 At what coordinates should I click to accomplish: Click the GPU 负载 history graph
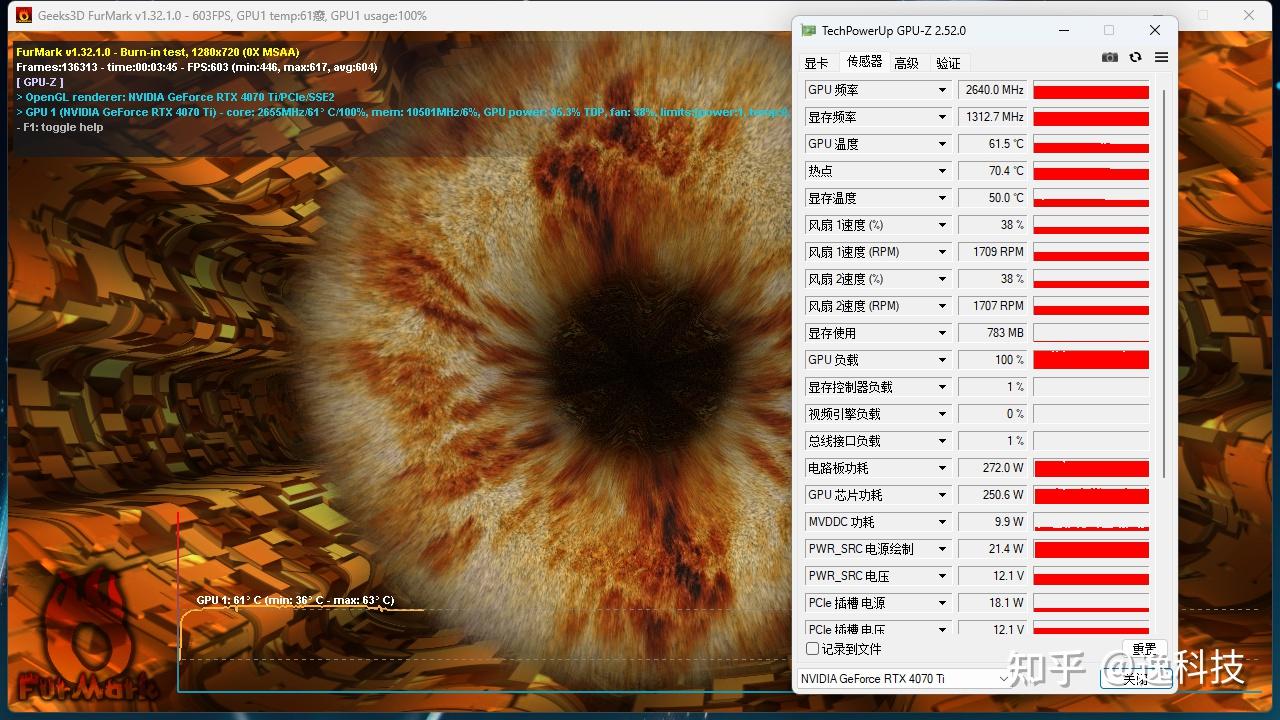(x=1091, y=360)
